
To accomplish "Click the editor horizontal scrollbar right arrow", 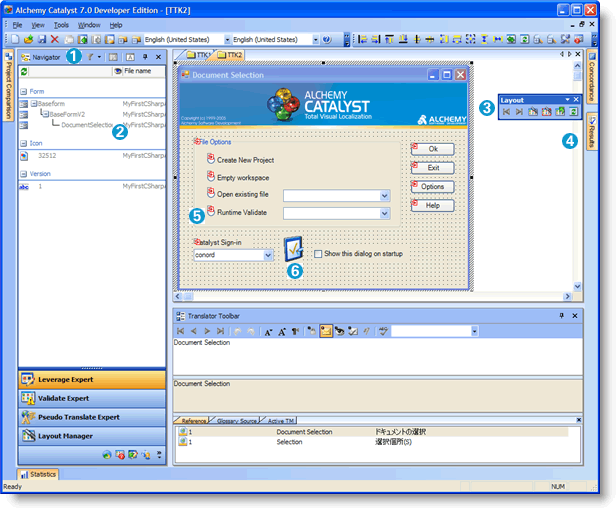I will 567,296.
